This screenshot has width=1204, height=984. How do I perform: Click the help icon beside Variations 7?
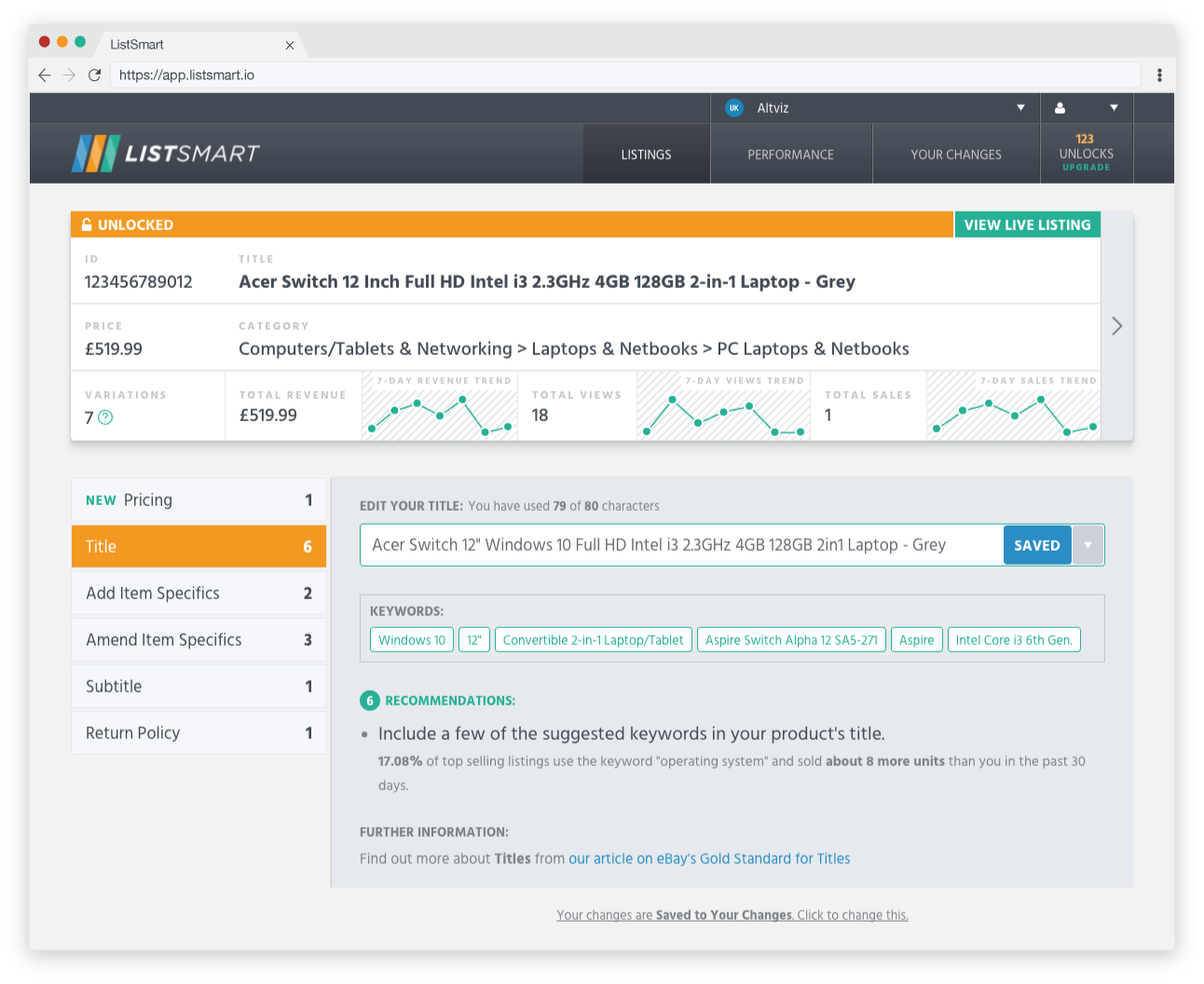105,417
